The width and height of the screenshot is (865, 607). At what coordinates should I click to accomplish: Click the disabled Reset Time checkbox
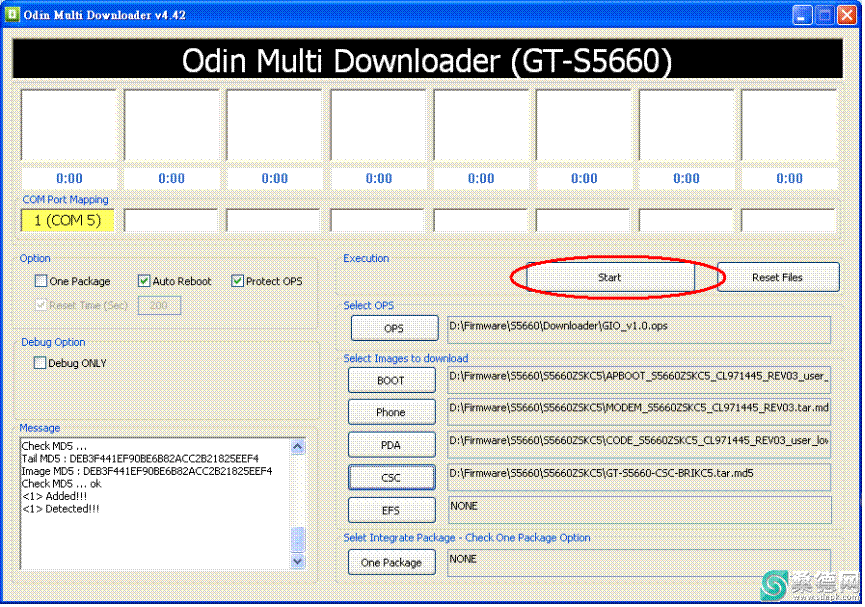point(41,305)
